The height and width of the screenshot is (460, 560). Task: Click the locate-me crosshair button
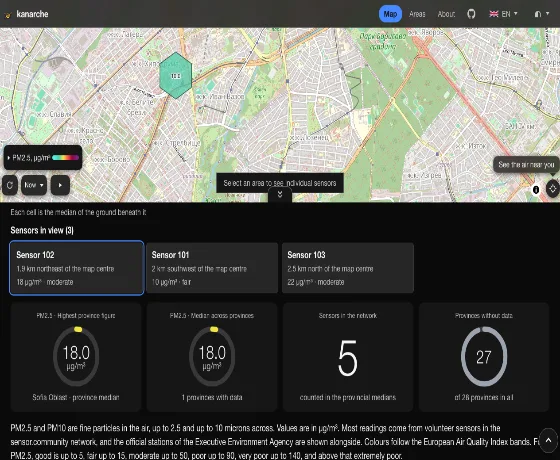tap(552, 188)
